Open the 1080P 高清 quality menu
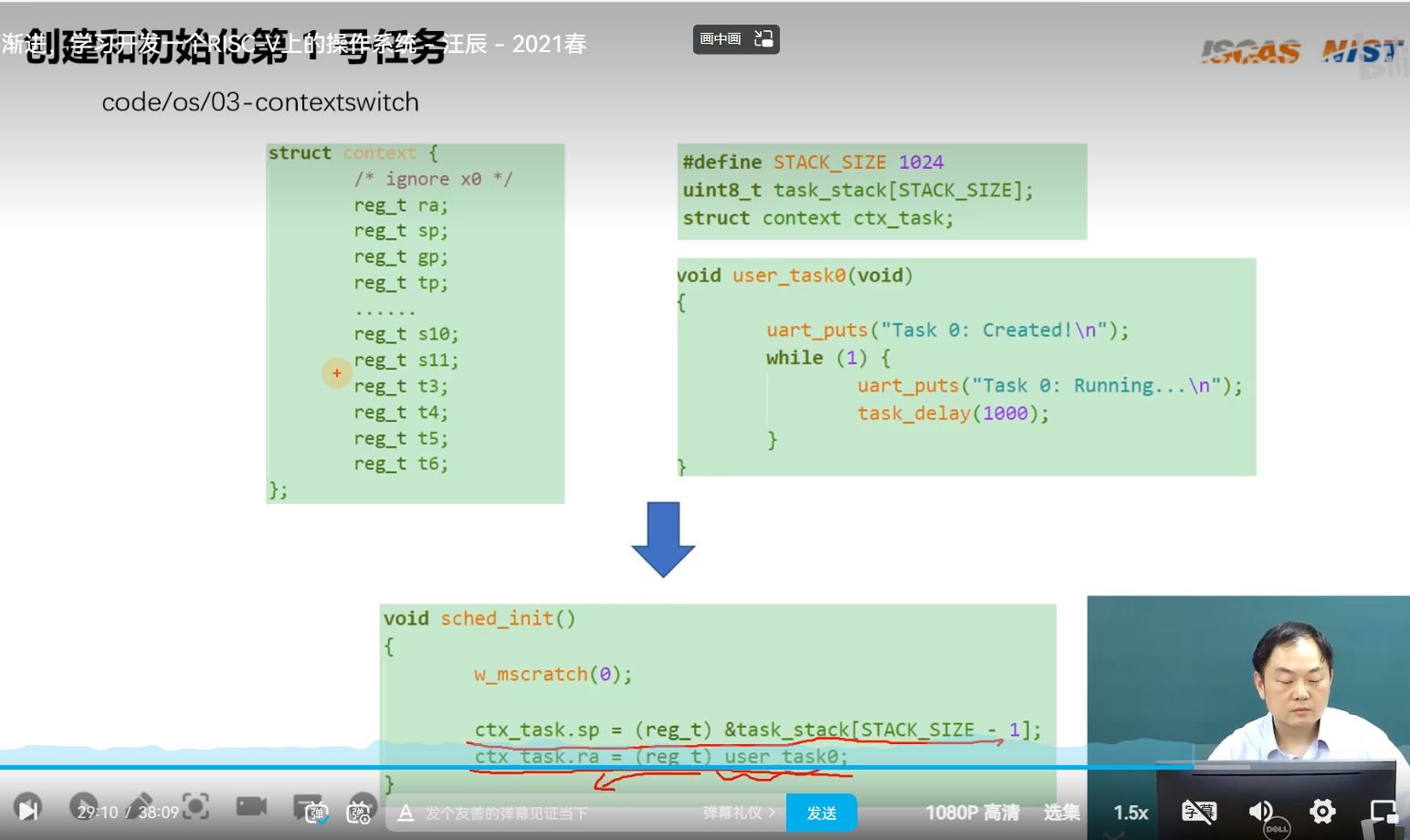 [x=972, y=813]
